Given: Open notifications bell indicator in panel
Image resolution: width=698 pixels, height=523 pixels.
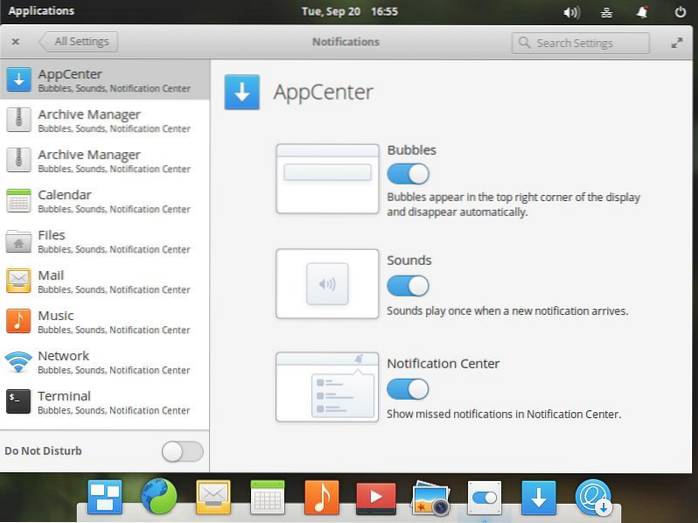Looking at the screenshot, I should pos(643,12).
